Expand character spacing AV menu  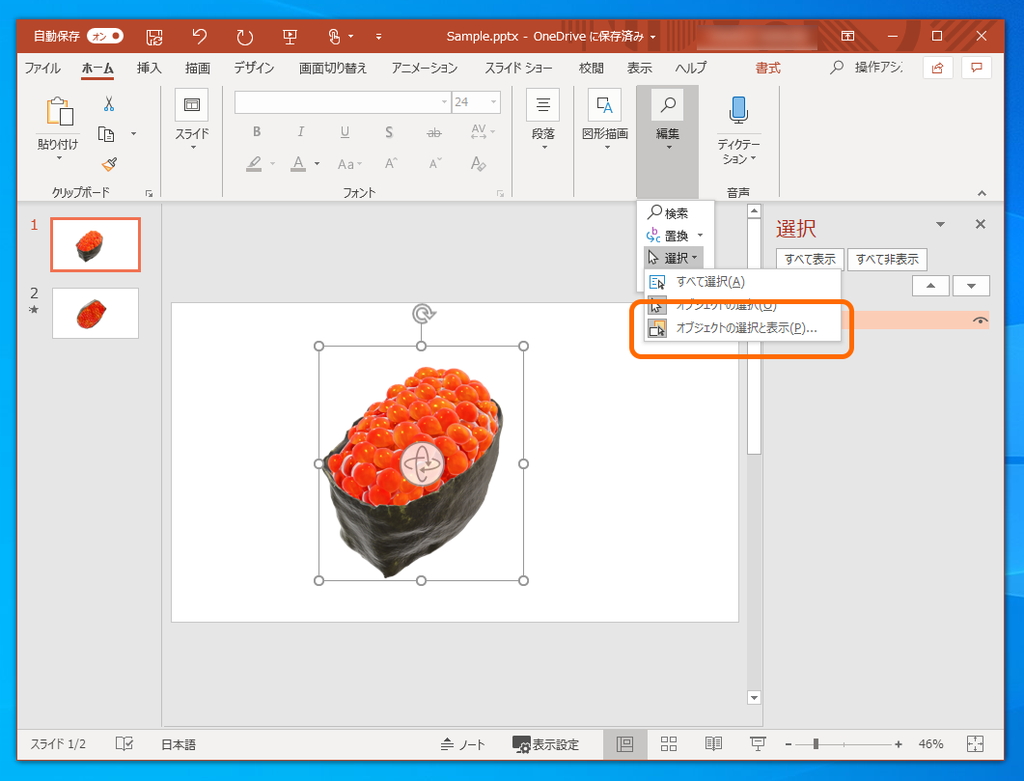click(483, 132)
